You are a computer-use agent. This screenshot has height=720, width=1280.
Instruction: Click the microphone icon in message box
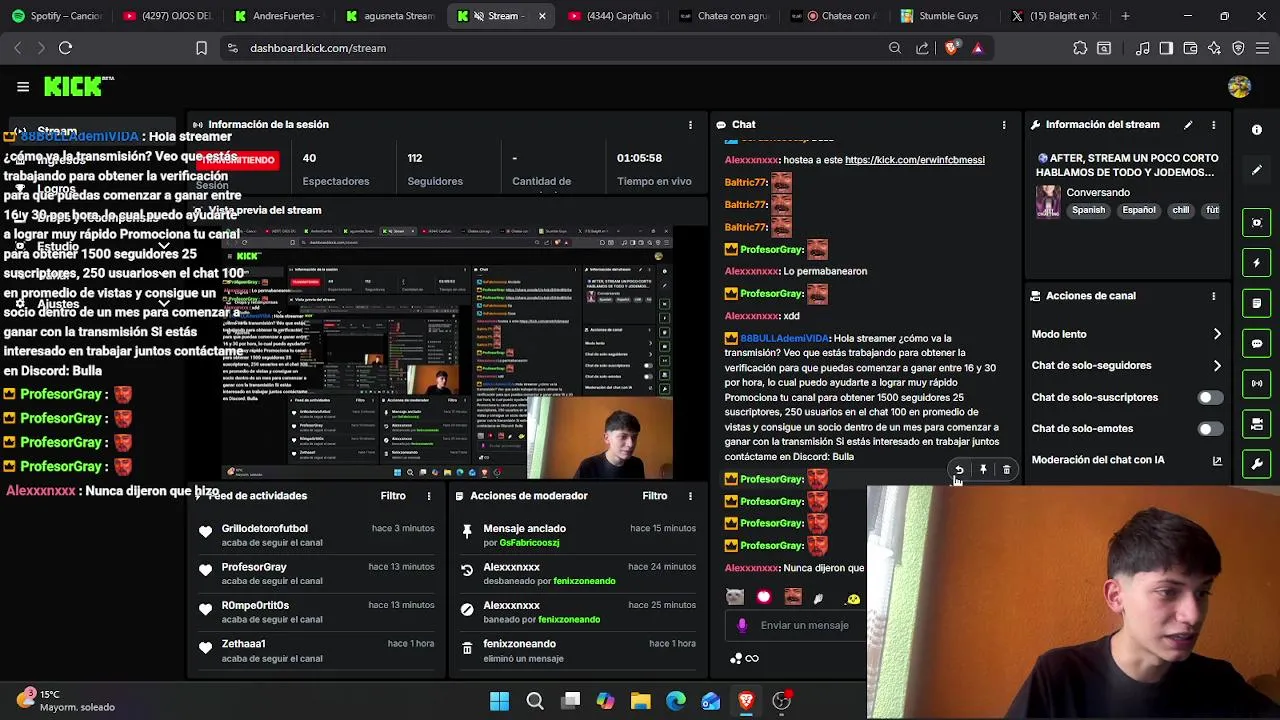pyautogui.click(x=742, y=625)
